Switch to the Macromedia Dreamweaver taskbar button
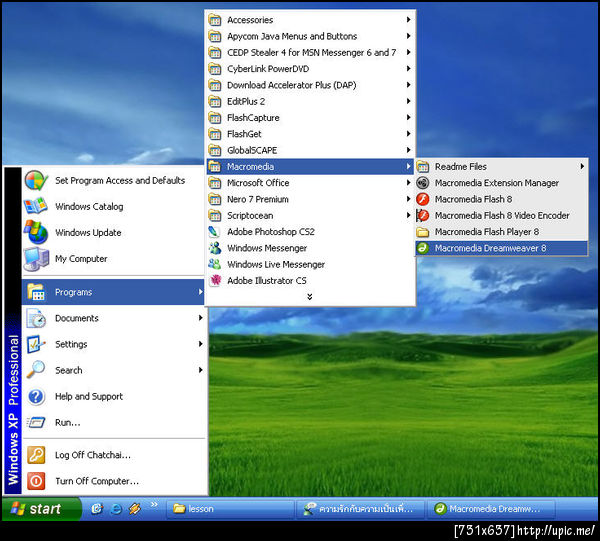 493,509
